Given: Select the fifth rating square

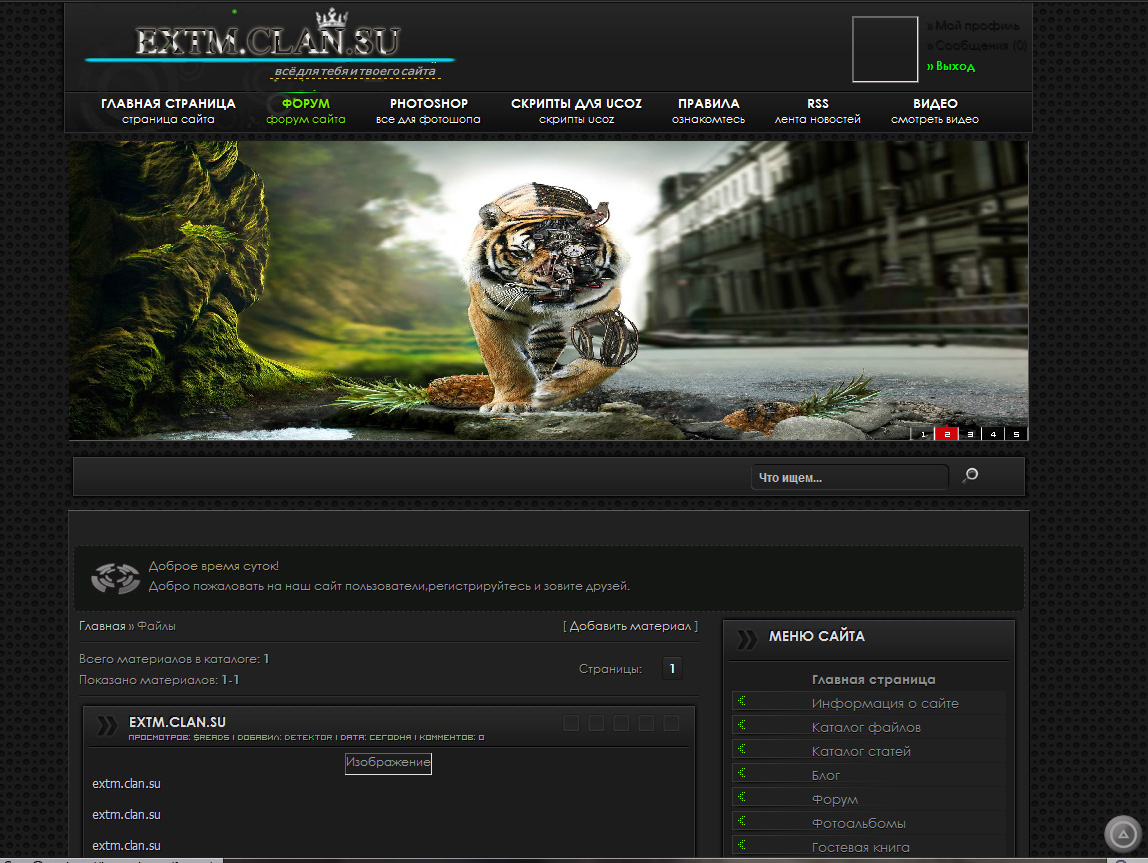Looking at the screenshot, I should 671,723.
